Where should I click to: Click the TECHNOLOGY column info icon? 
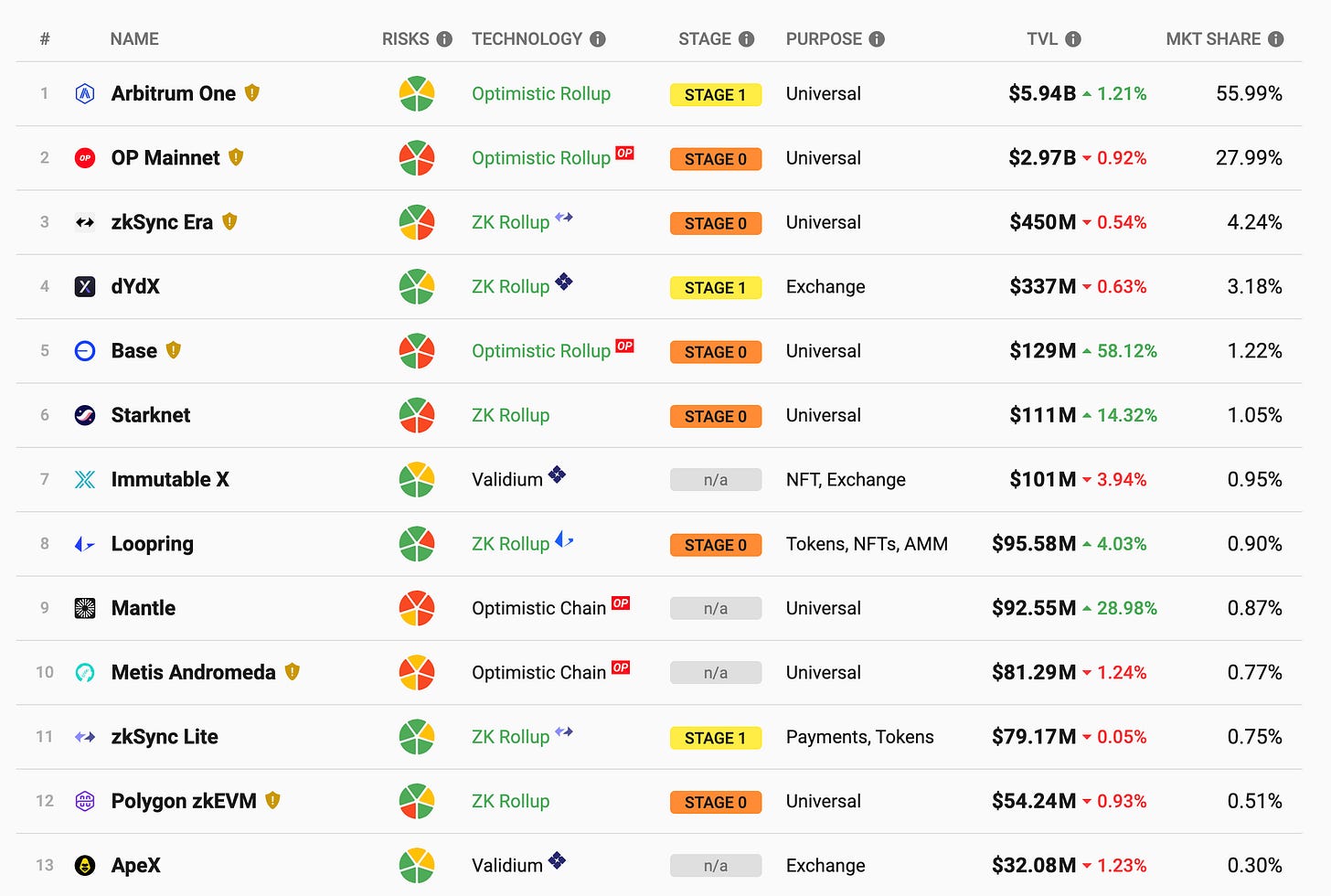(x=598, y=39)
